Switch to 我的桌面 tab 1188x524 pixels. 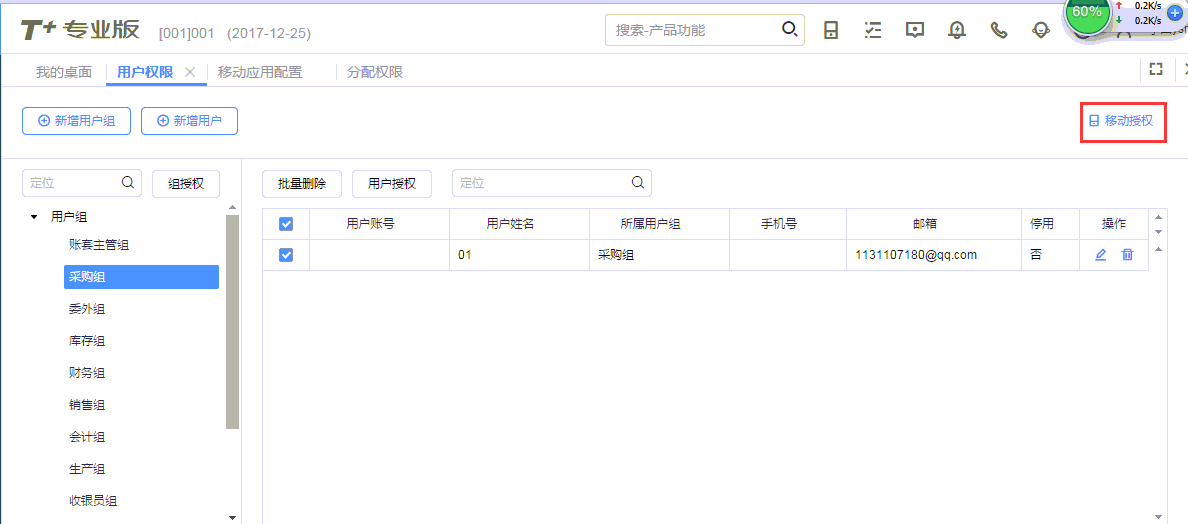tap(64, 73)
